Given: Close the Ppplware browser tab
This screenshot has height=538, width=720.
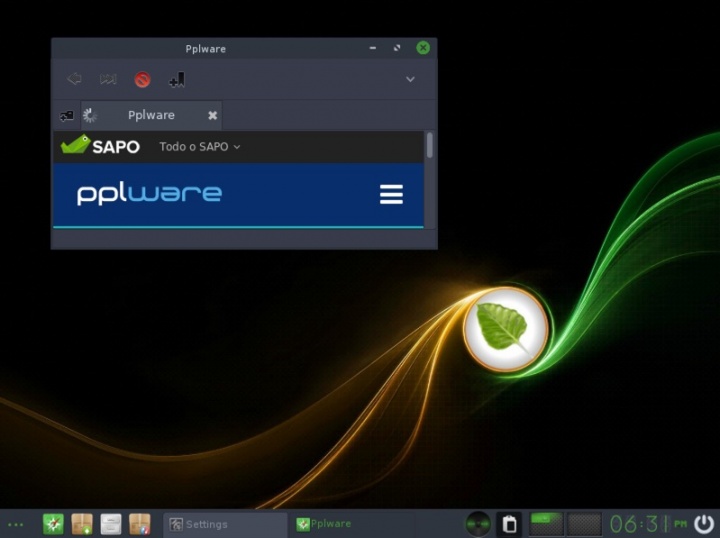Looking at the screenshot, I should tap(212, 115).
